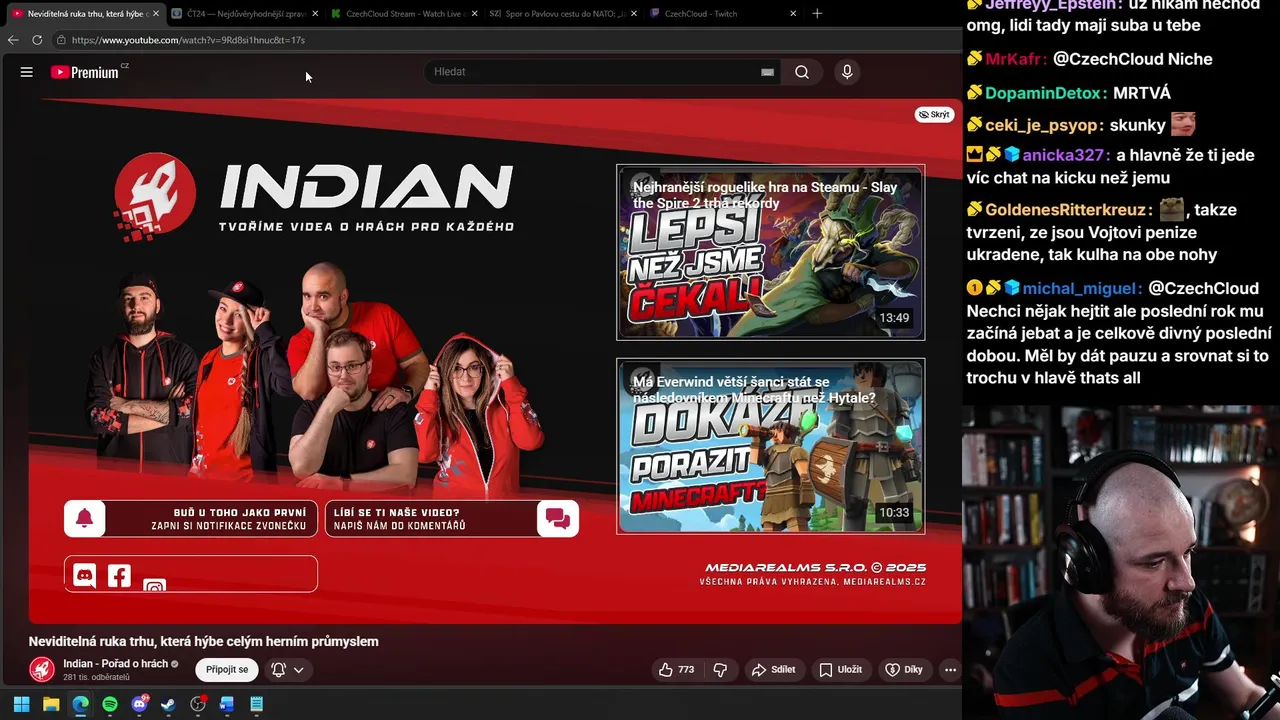1280x720 pixels.
Task: Click the Připojit se button
Action: (x=227, y=670)
